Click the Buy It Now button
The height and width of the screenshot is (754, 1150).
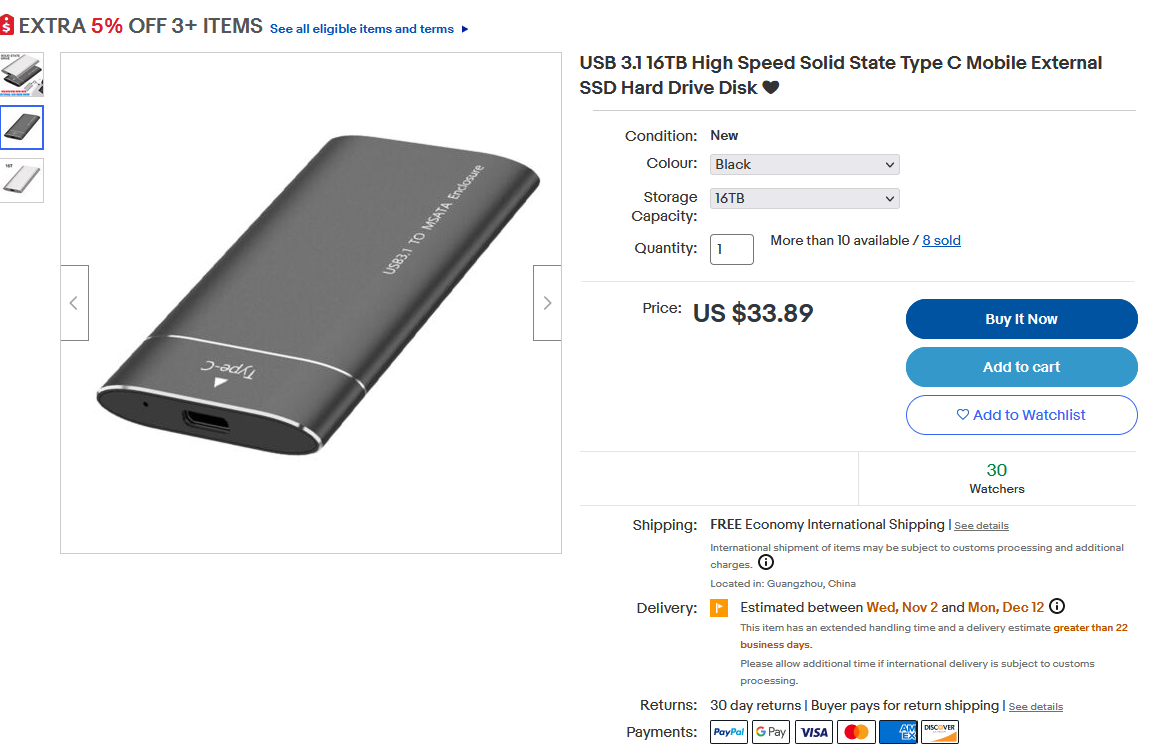(x=1022, y=319)
